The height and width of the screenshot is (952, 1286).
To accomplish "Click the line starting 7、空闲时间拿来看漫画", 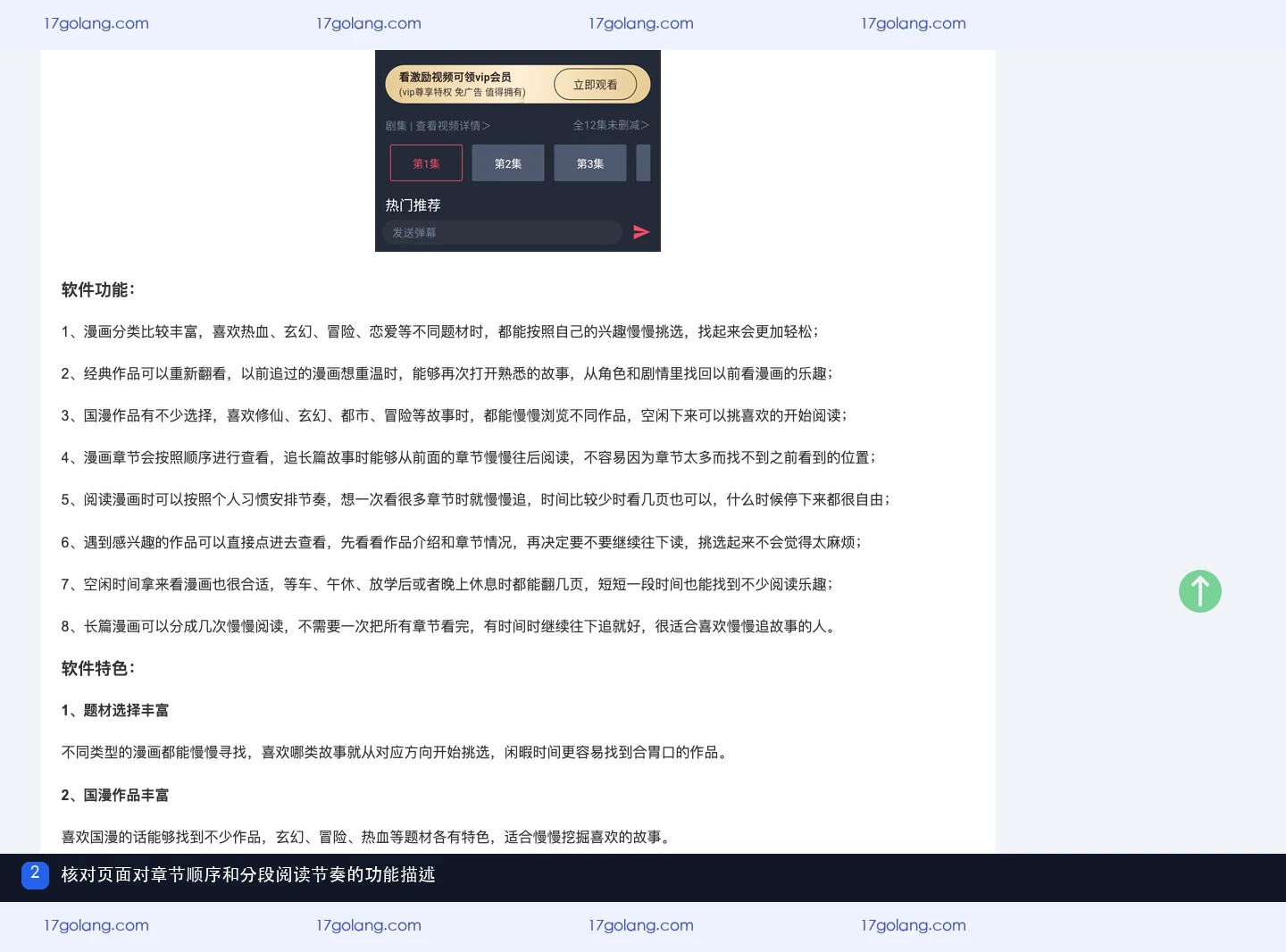I will [447, 584].
